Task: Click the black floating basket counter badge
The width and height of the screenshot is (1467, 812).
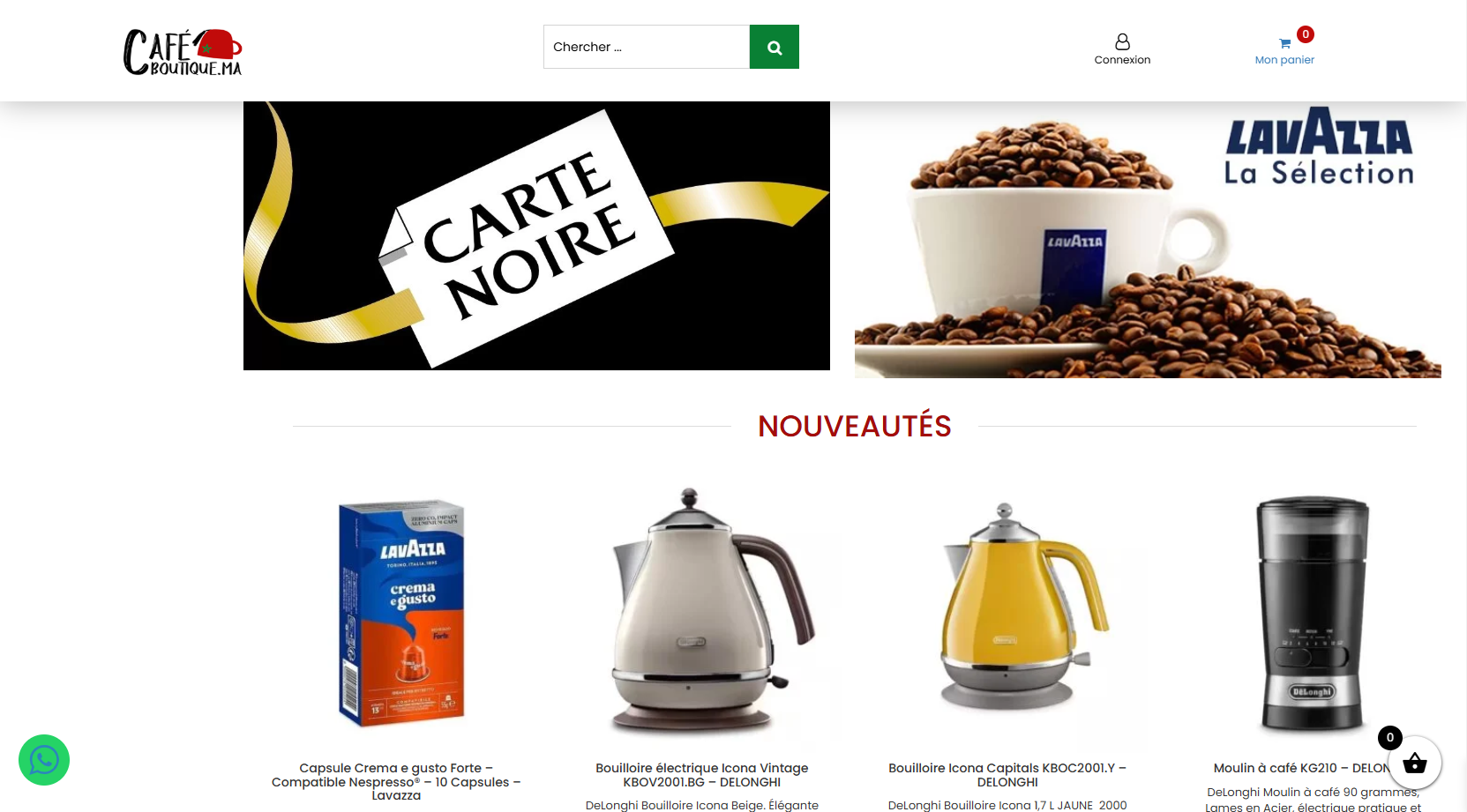Action: [x=1390, y=738]
